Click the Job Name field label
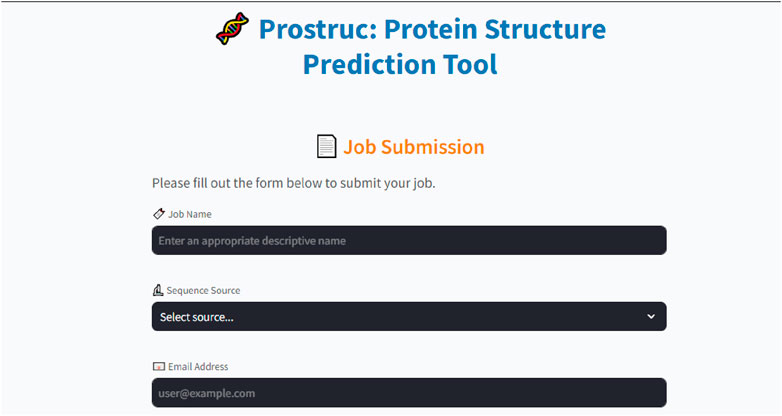The height and width of the screenshot is (416, 782). point(190,214)
